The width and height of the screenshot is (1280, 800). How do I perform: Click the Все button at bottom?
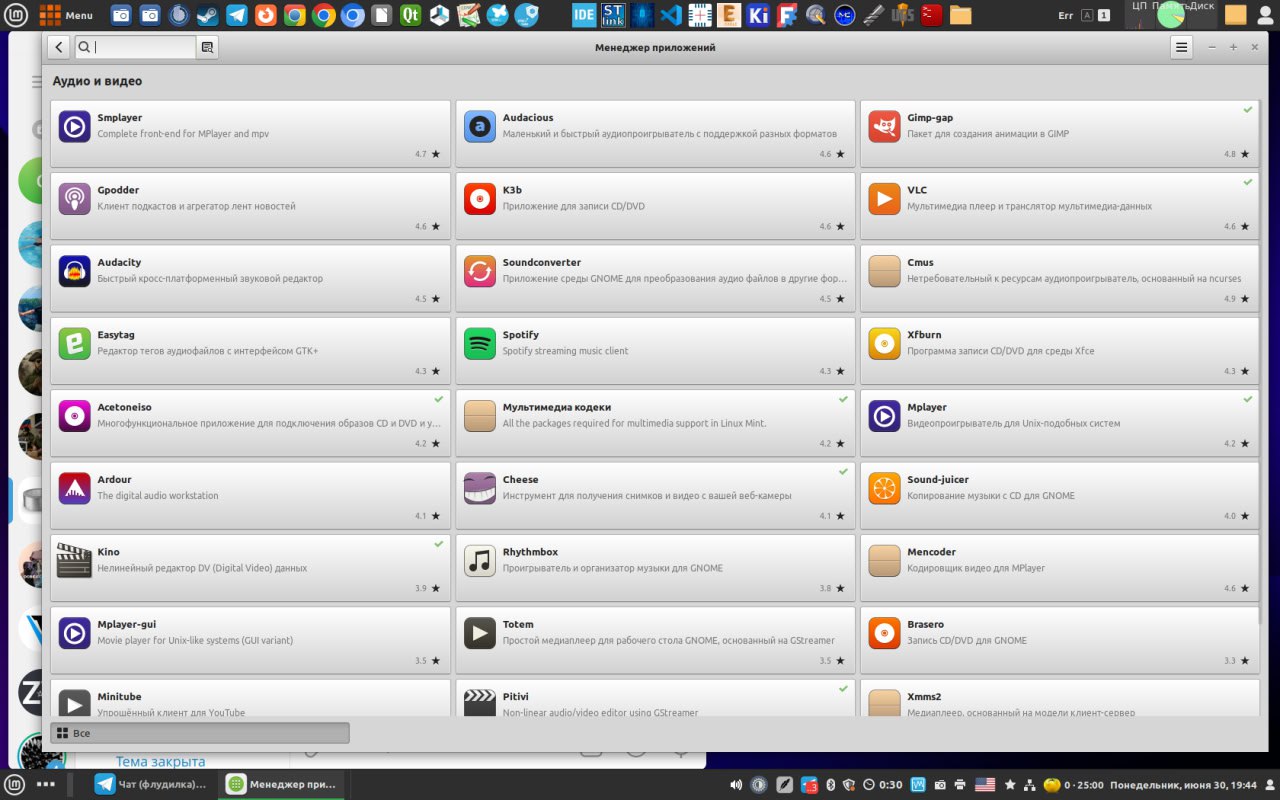point(200,733)
